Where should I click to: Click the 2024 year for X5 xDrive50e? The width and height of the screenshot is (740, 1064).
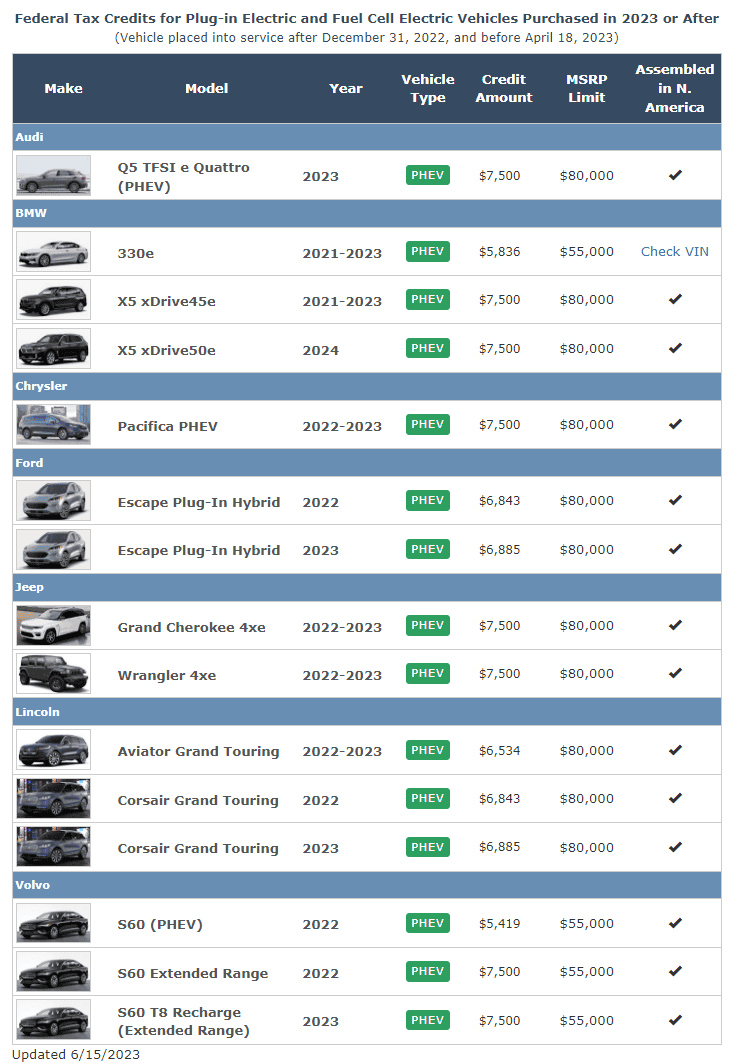coord(321,350)
